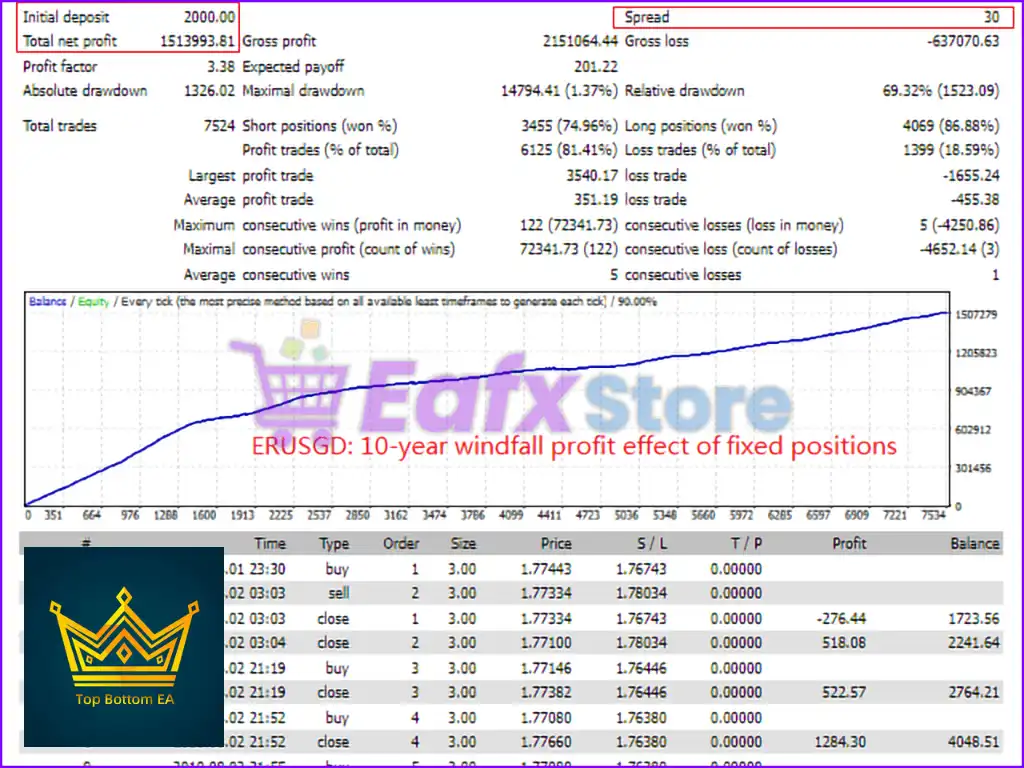Screen dimensions: 1024x768
Task: Click the "Profit factor" label
Action: [x=60, y=67]
